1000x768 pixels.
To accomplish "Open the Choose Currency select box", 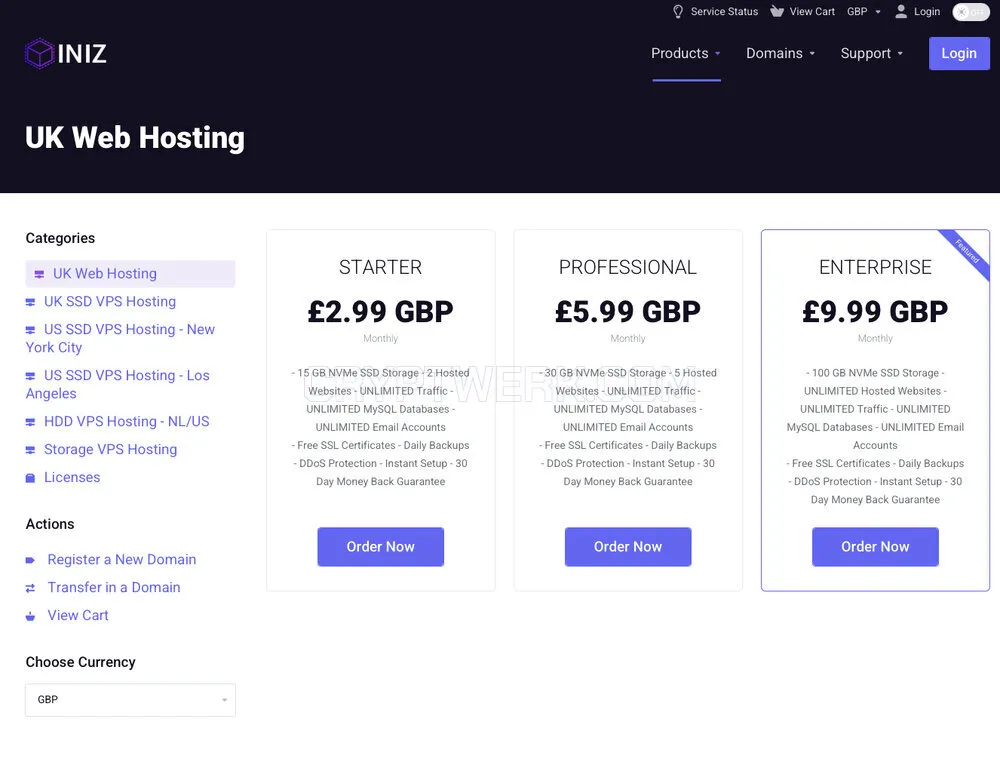I will pos(130,700).
